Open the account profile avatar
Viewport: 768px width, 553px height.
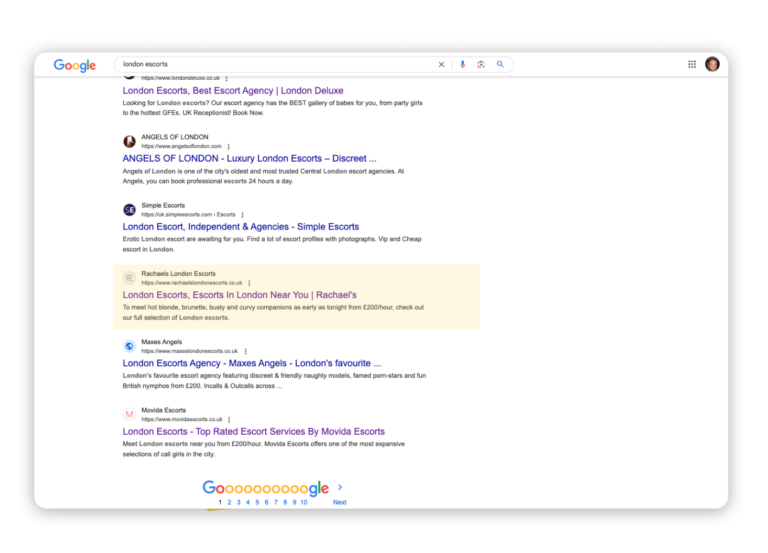coord(712,64)
